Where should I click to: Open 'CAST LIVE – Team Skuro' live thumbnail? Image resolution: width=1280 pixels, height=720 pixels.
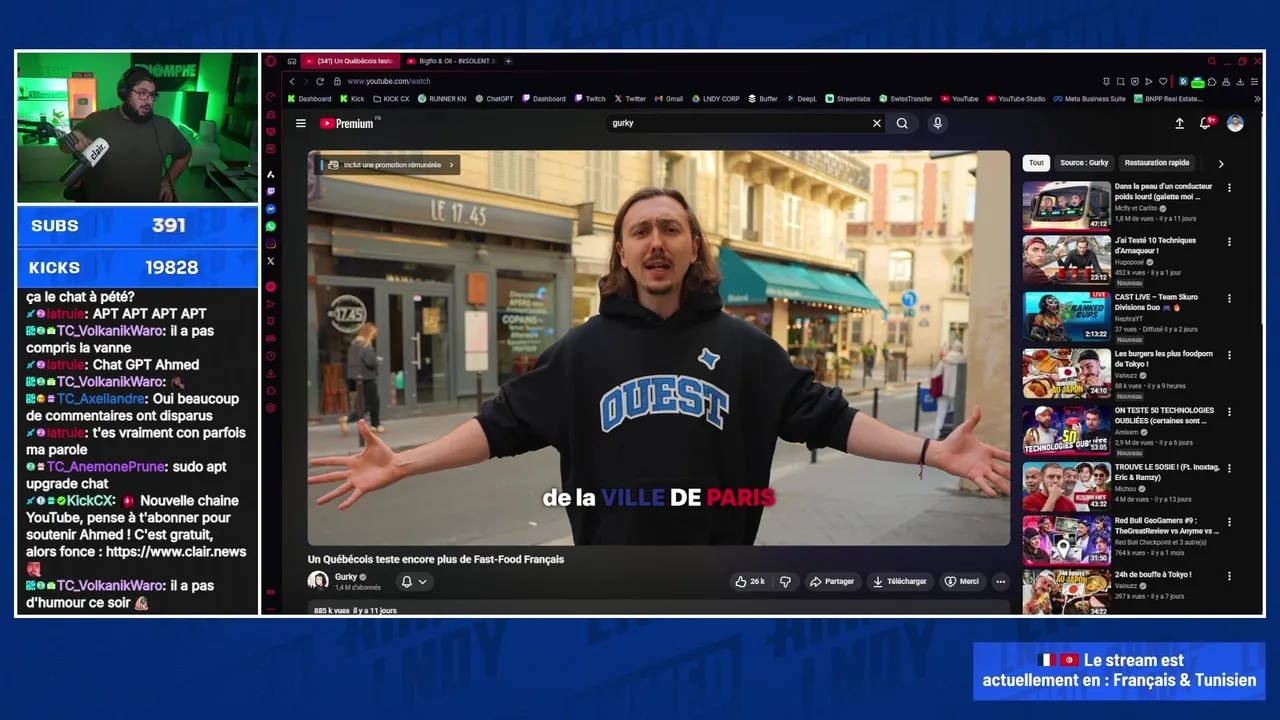[1066, 317]
